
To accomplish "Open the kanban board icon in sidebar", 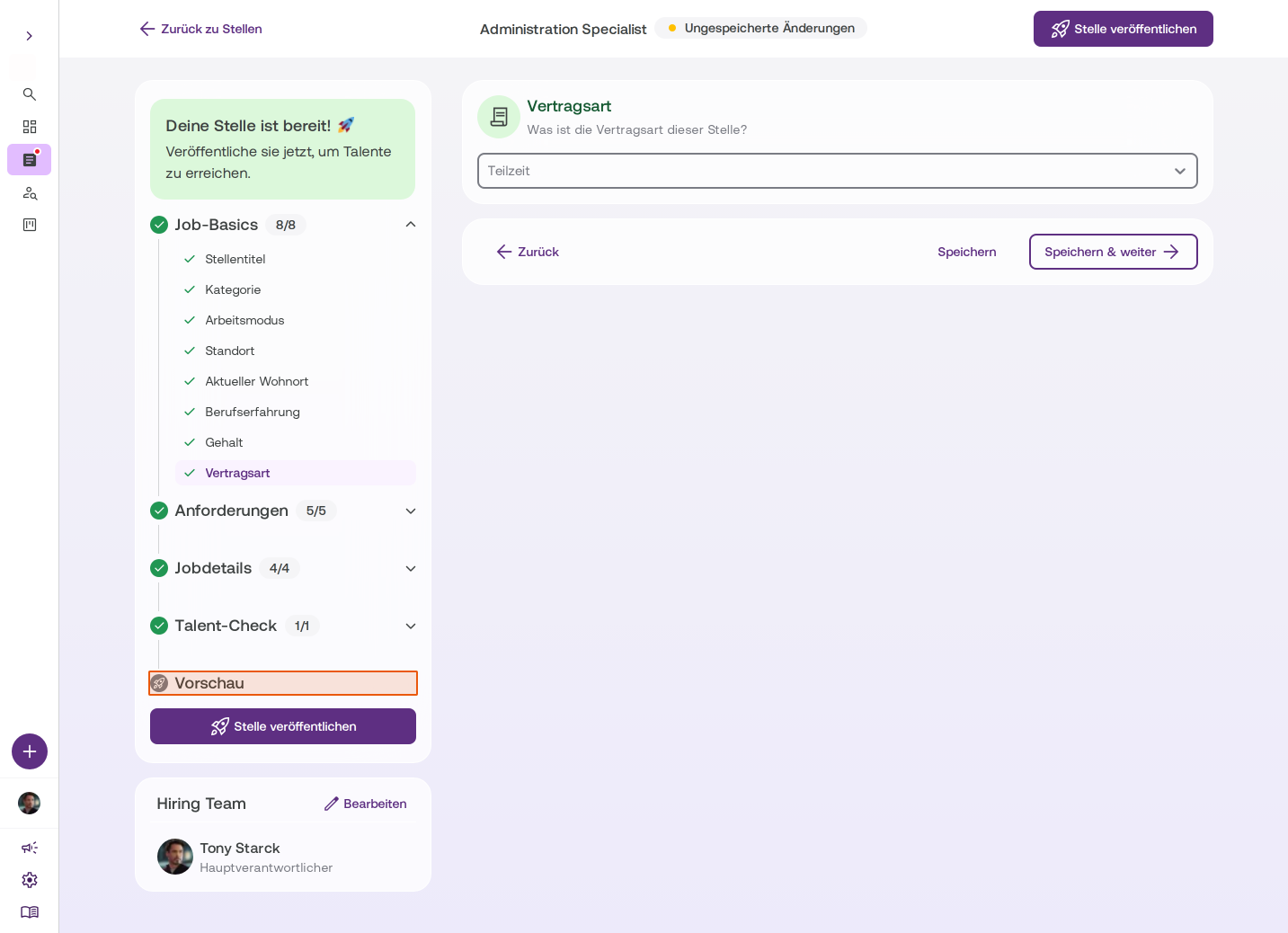I will [29, 225].
